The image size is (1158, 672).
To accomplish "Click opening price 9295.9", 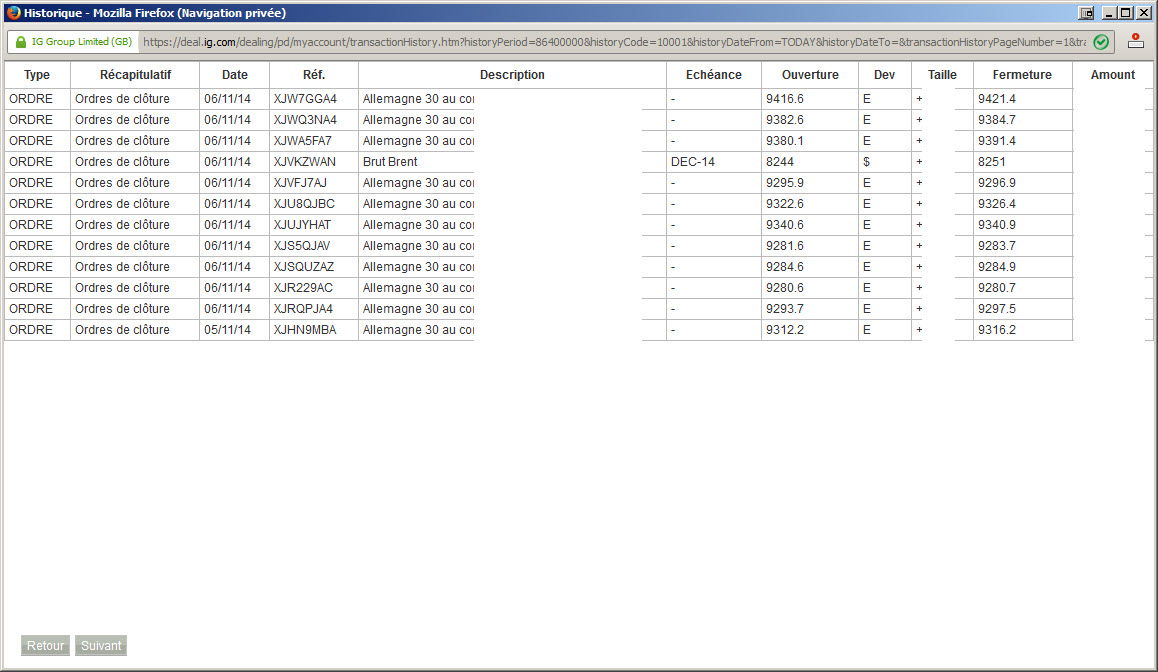I will tap(784, 183).
